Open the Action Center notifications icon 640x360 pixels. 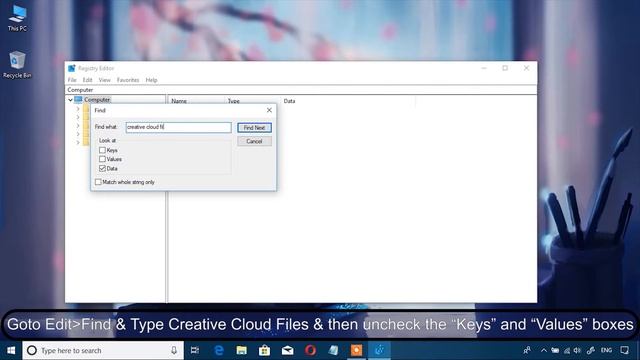tap(624, 350)
